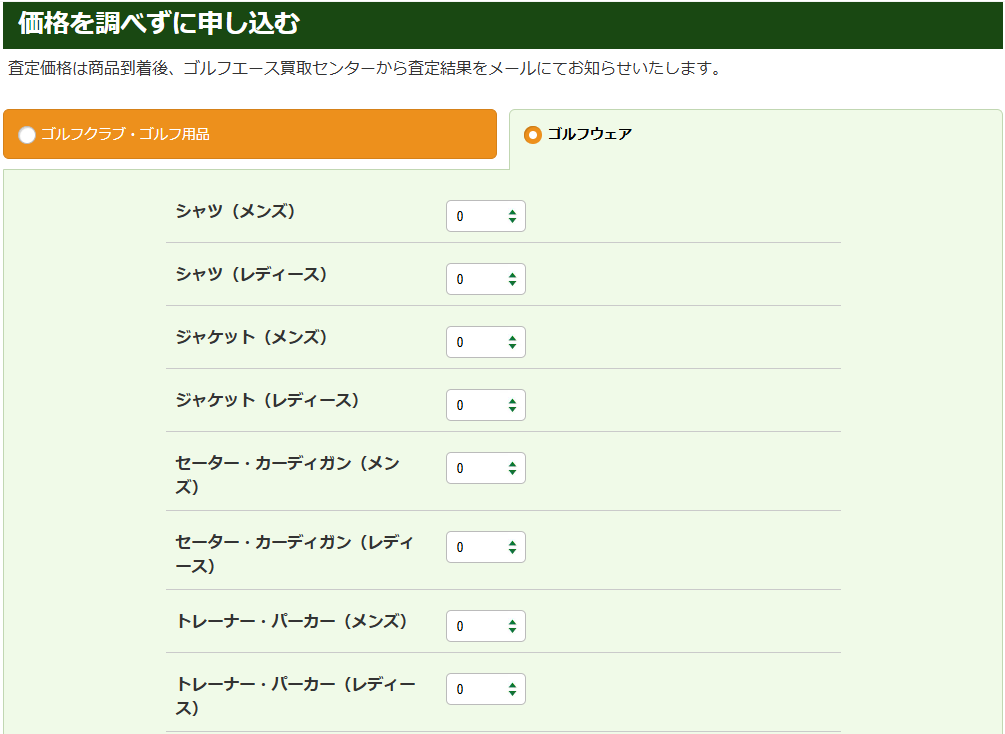1005x734 pixels.
Task: Click the arrow icon for セーター・カーディガン(メンズ)
Action: (512, 468)
